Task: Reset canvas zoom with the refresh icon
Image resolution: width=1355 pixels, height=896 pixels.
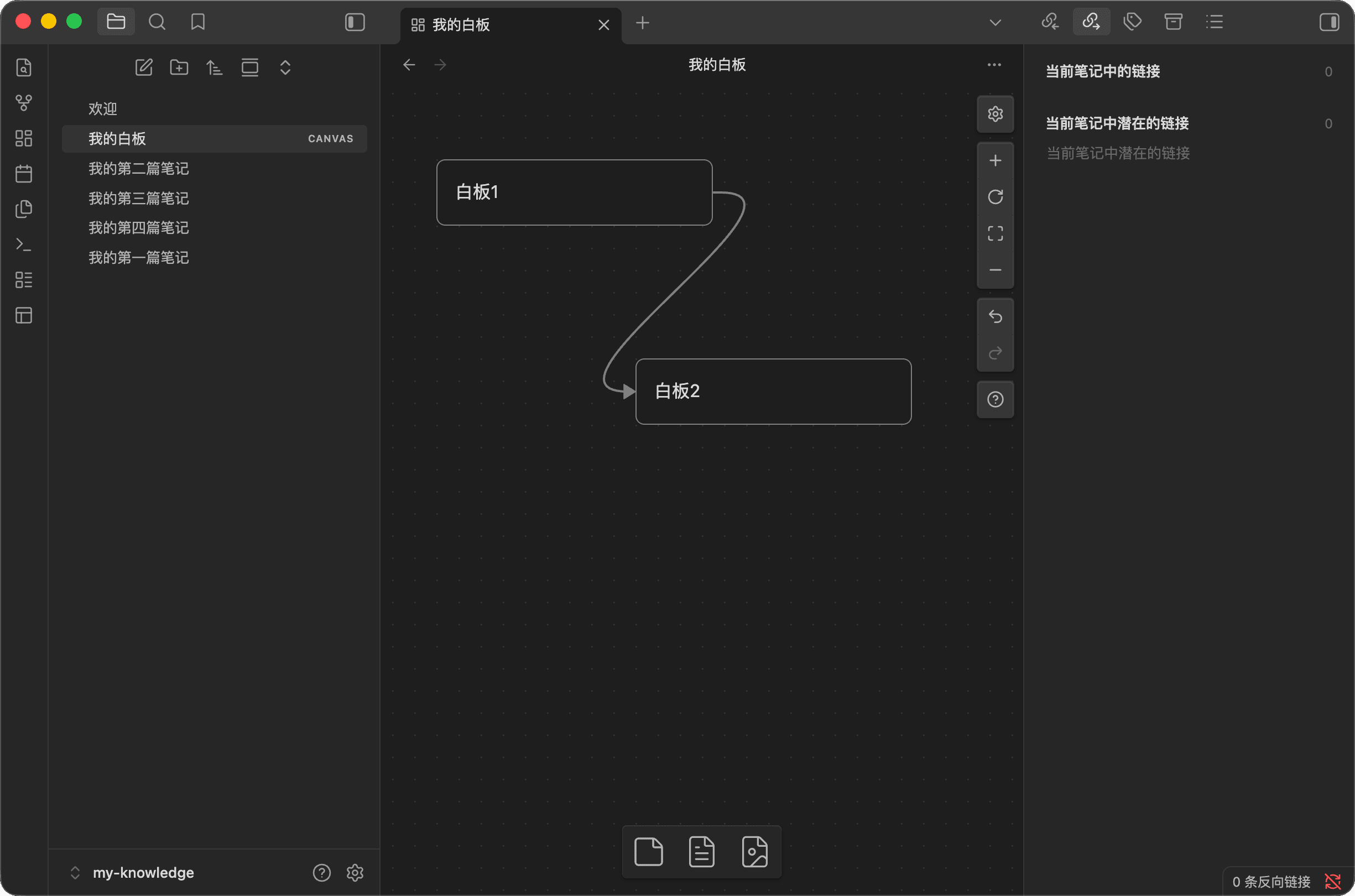Action: point(995,197)
